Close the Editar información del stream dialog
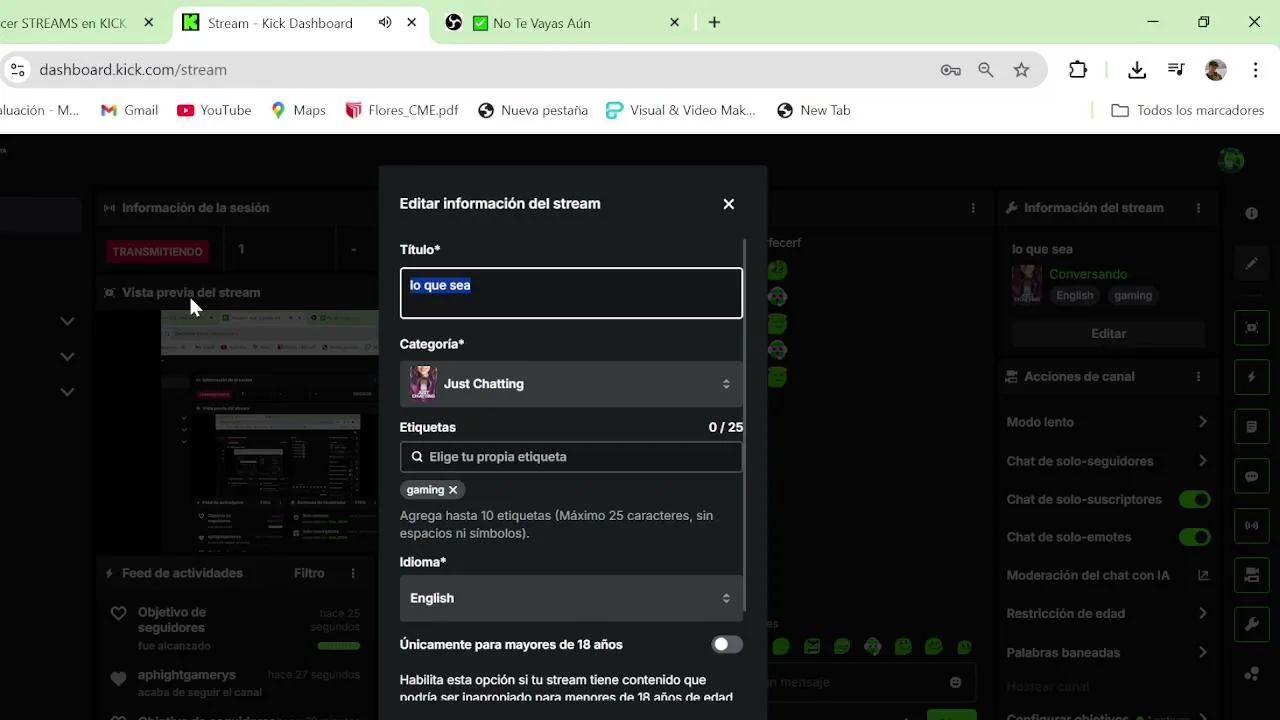The height and width of the screenshot is (720, 1280). (x=728, y=204)
